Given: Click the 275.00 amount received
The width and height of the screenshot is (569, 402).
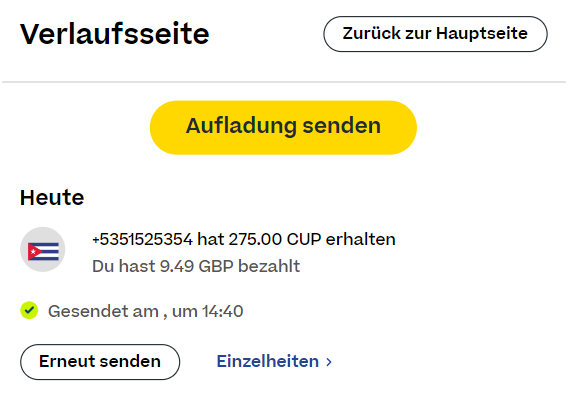Looking at the screenshot, I should click(x=255, y=239).
